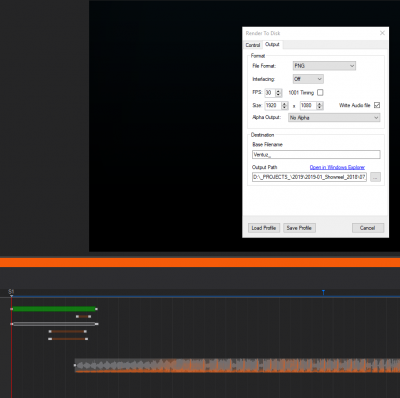Viewport: 400px width, 398px height.
Task: Click the Save Profile button
Action: 299,228
